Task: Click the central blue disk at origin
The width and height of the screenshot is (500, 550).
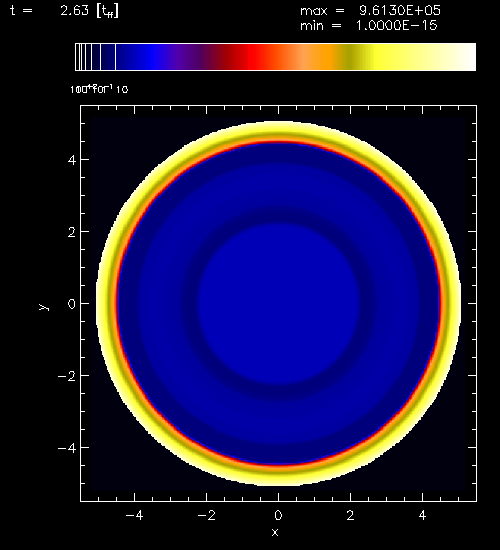Action: click(x=278, y=303)
